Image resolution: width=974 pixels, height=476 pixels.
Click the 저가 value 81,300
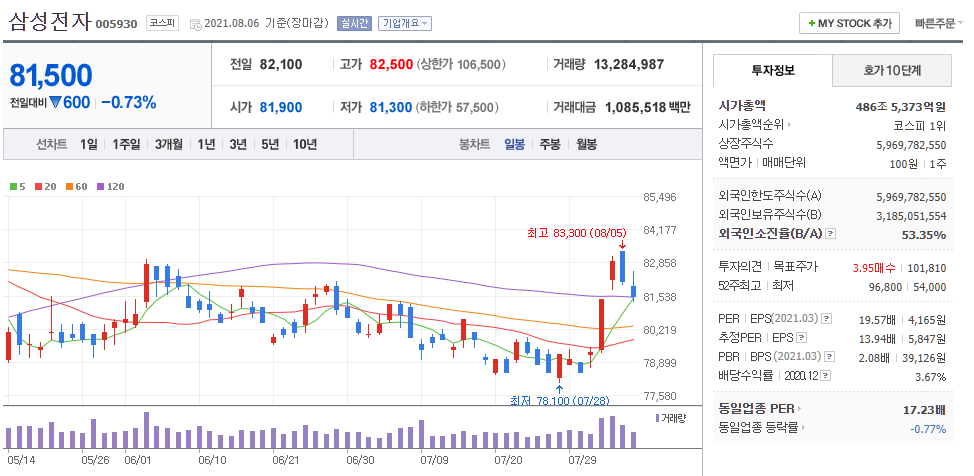click(x=391, y=108)
